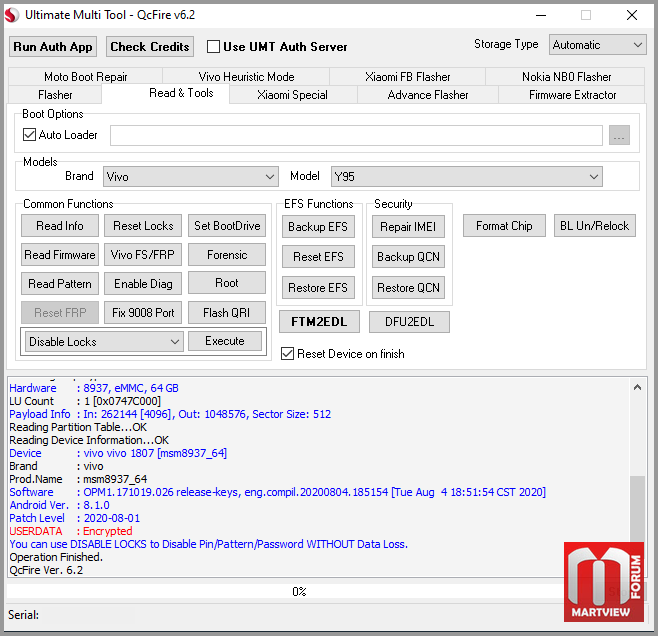Open the Firmware Extractor tab

(573, 95)
